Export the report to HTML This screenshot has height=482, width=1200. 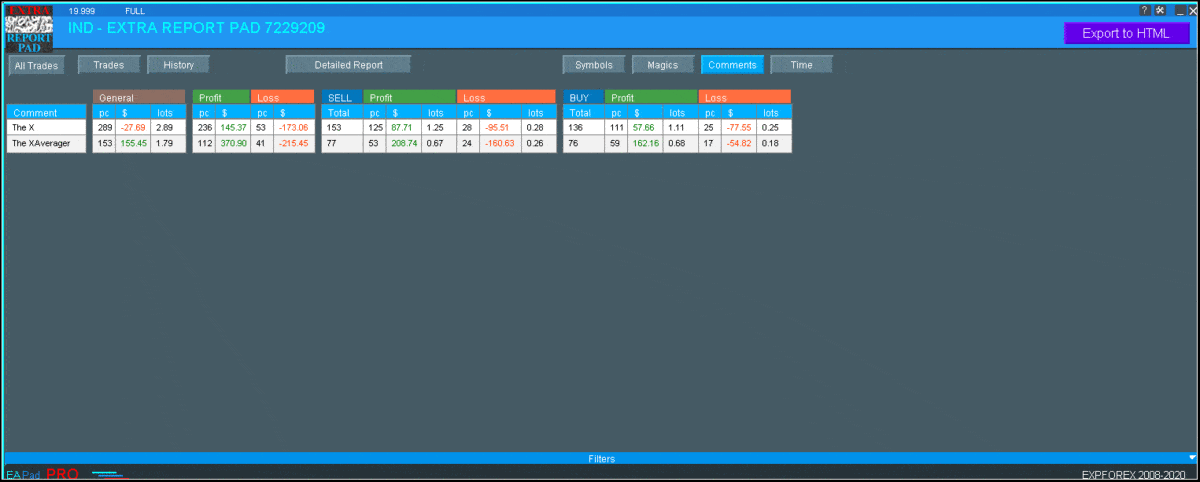(x=1126, y=33)
